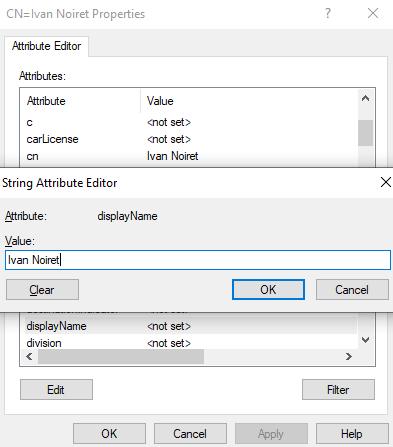The width and height of the screenshot is (393, 447).
Task: Click OK in String Attribute Editor
Action: click(x=268, y=289)
